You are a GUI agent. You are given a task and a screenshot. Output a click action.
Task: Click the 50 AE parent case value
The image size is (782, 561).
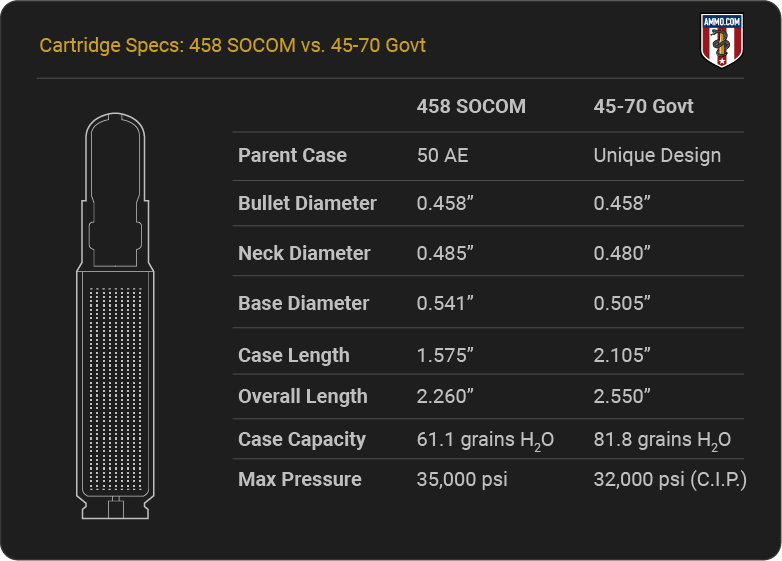tap(442, 155)
